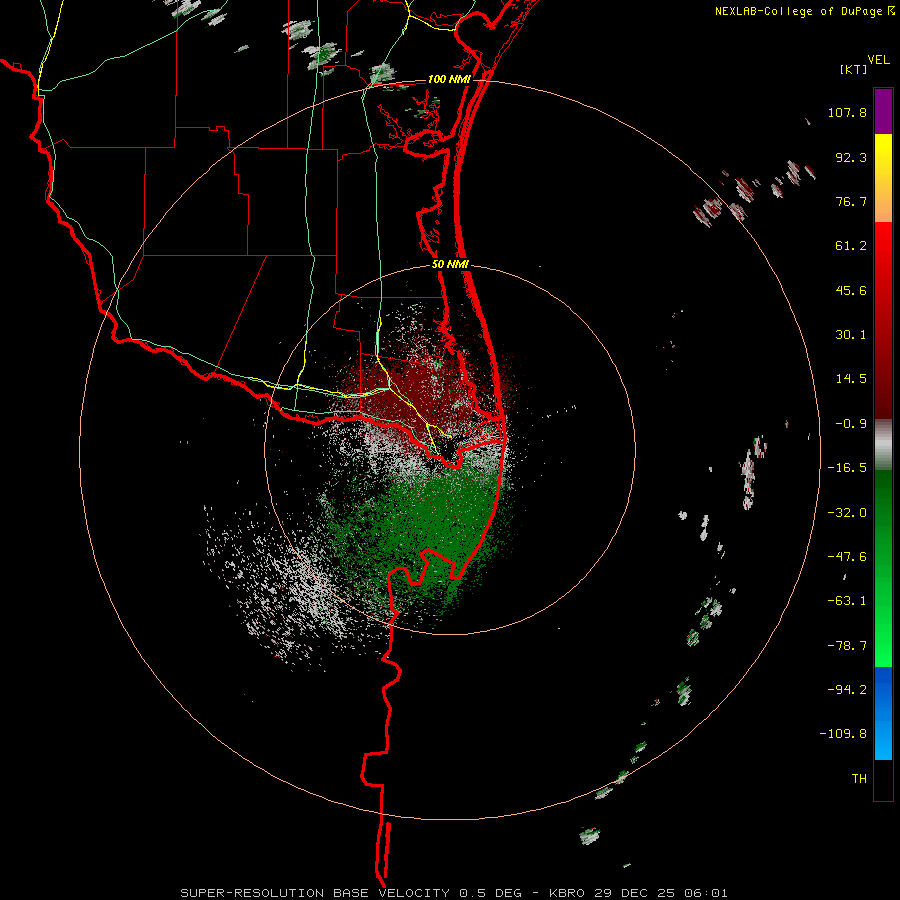Click the 76.7 velocity scale value
The width and height of the screenshot is (900, 900).
(851, 201)
